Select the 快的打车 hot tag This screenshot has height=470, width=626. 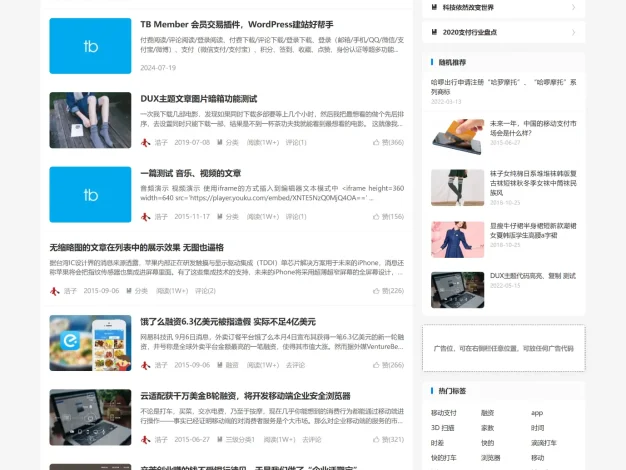[x=444, y=458]
